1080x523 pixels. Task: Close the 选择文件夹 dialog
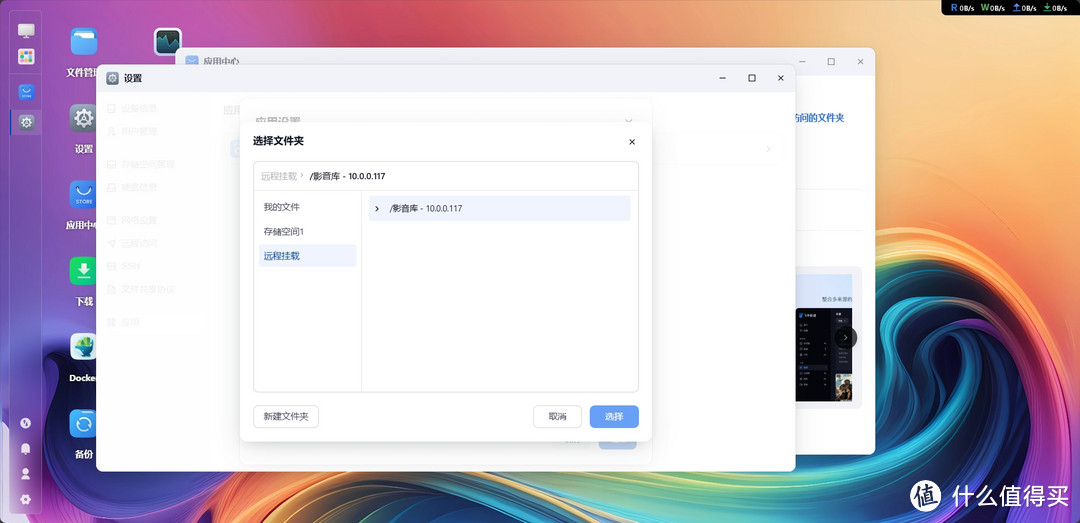tap(632, 142)
